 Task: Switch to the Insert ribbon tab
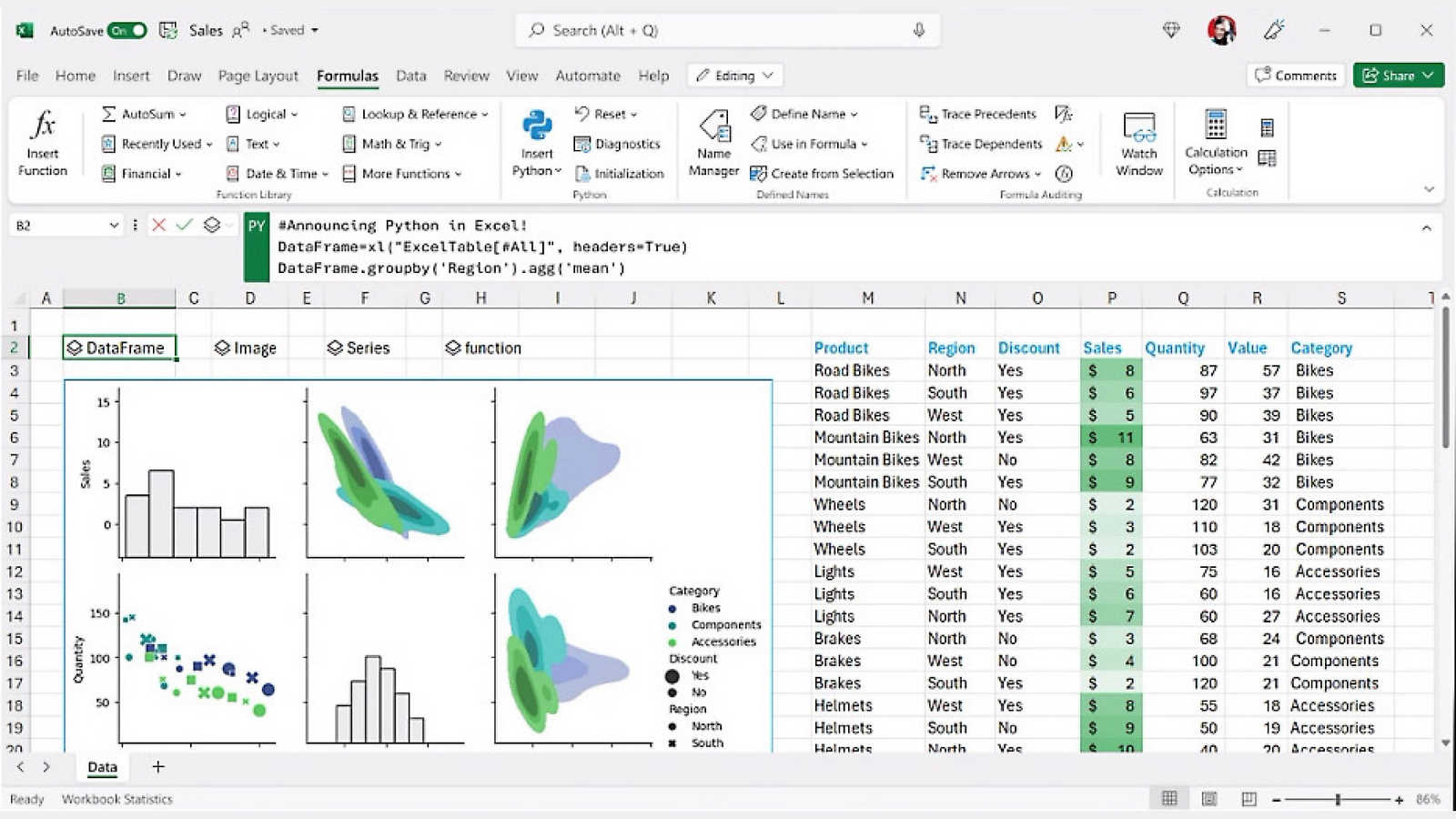[x=131, y=76]
